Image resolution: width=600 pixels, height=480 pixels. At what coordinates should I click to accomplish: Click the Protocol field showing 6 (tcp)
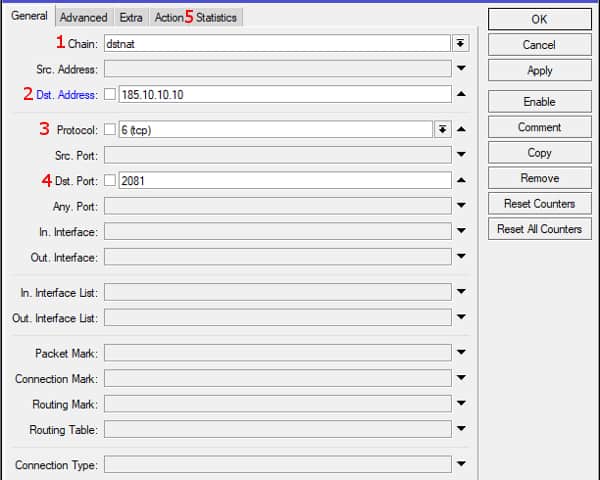point(276,129)
